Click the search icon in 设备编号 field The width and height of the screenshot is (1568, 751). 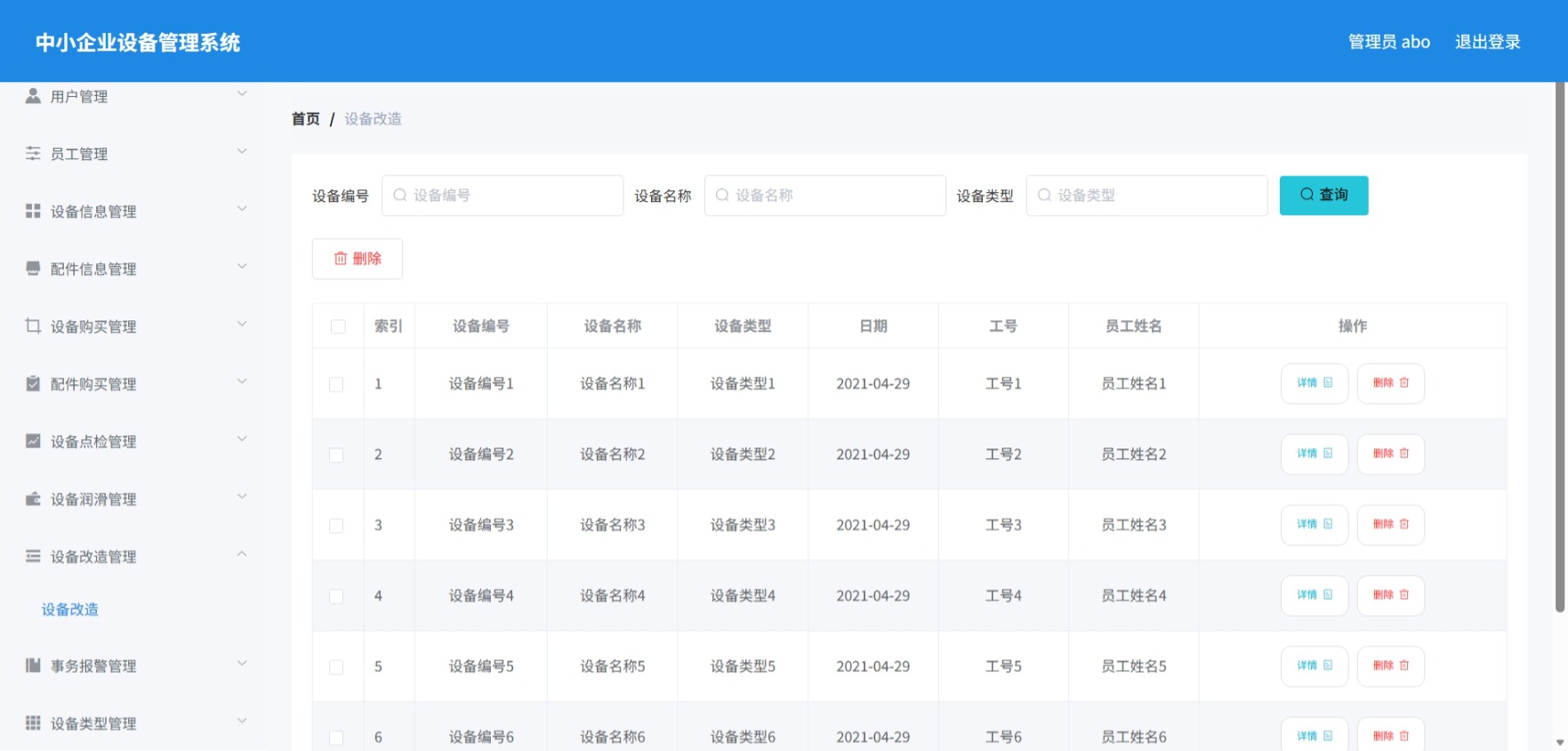[400, 195]
